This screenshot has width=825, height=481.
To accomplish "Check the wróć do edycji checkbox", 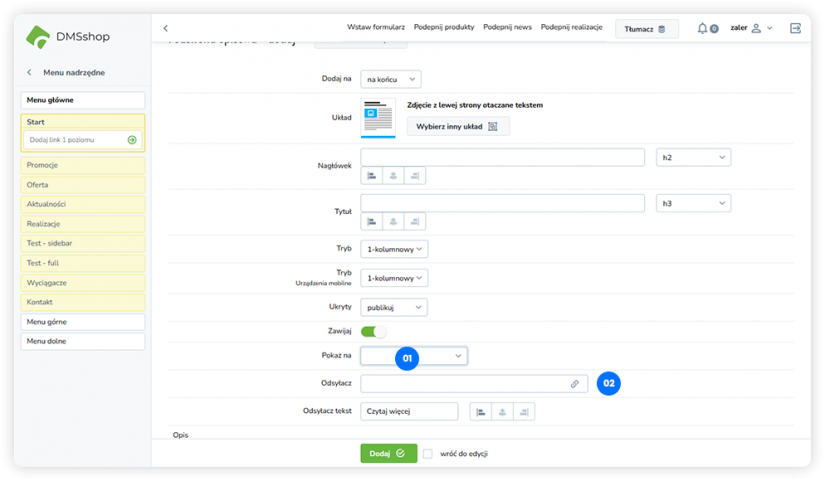I will click(x=428, y=453).
